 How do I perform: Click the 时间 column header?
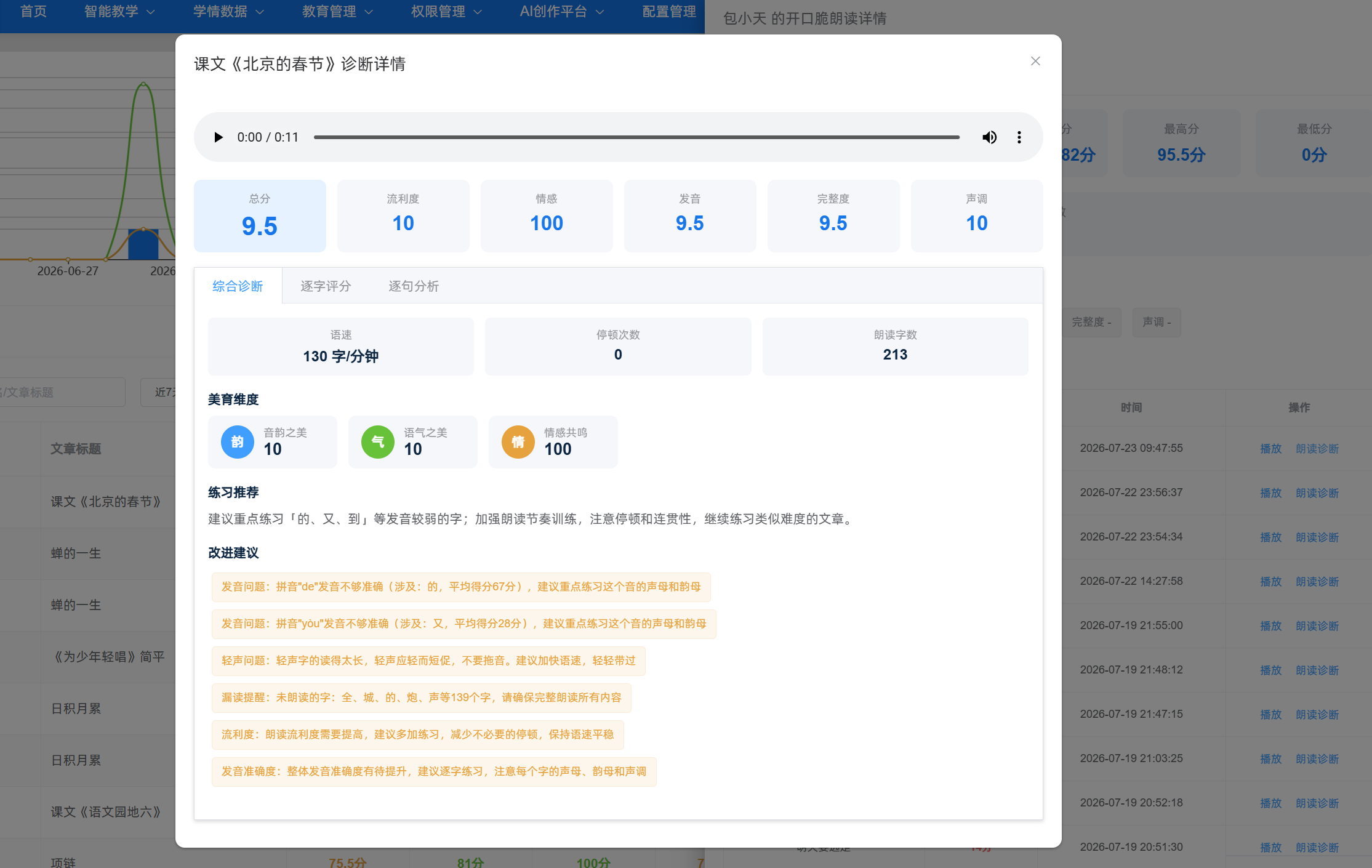click(x=1131, y=408)
